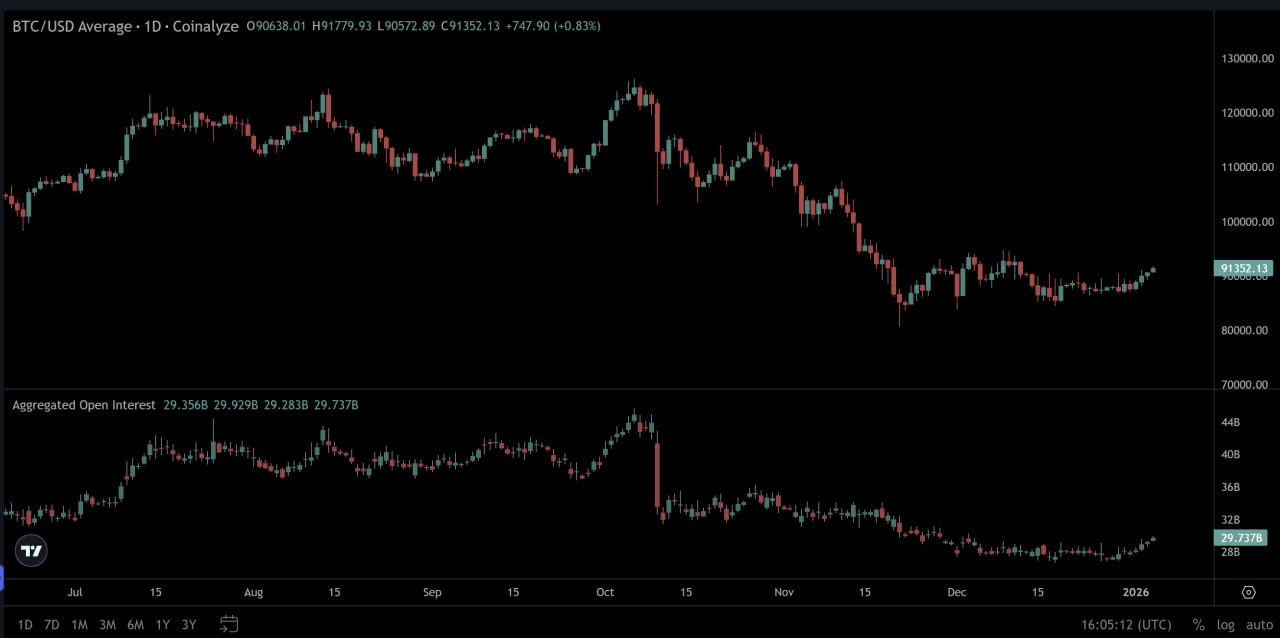This screenshot has width=1280, height=638.
Task: Switch to the 1M range tab
Action: [x=79, y=624]
